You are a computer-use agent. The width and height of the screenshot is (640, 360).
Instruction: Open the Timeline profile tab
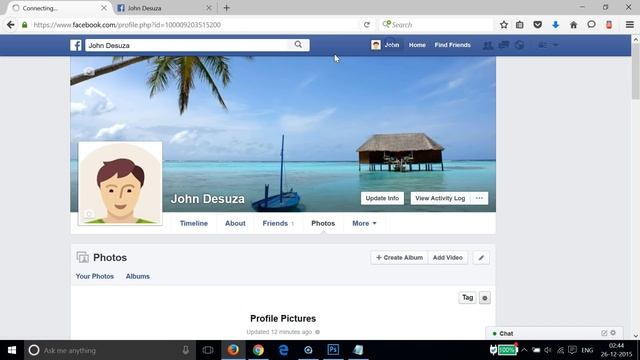[x=194, y=223]
